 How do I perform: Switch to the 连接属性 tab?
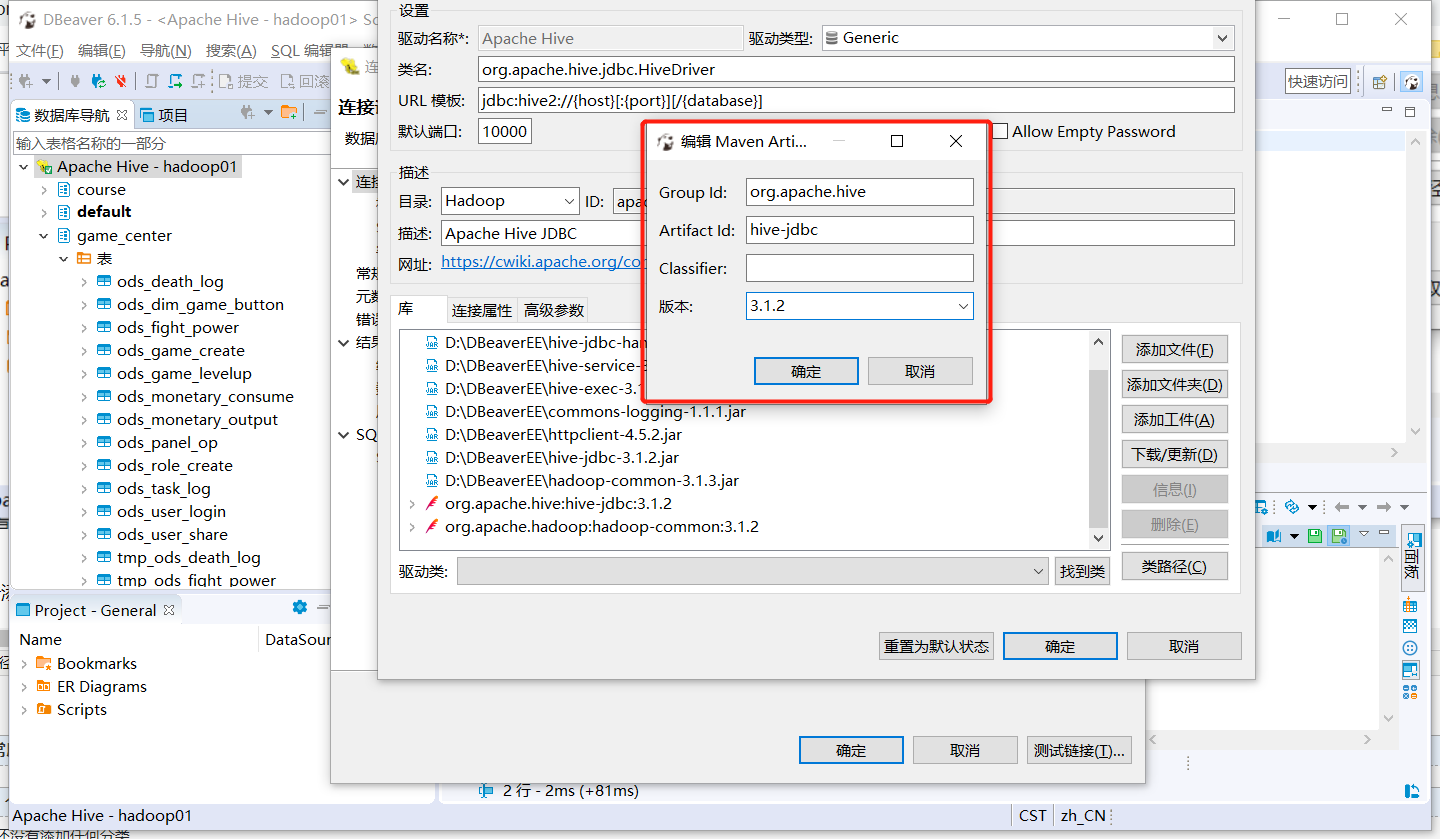pyautogui.click(x=482, y=310)
